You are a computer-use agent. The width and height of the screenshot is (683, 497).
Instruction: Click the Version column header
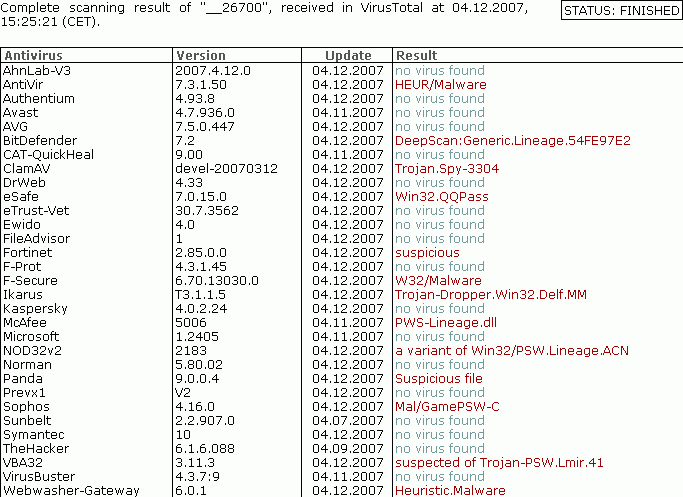(x=201, y=56)
